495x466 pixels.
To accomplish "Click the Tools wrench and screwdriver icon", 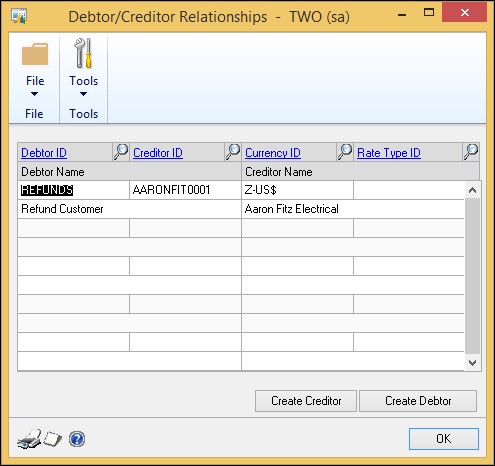I will coord(83,53).
